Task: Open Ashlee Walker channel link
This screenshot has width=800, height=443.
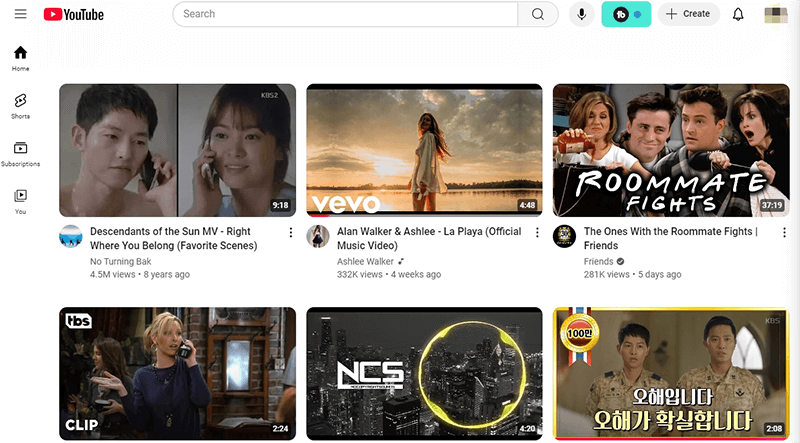Action: click(x=365, y=262)
